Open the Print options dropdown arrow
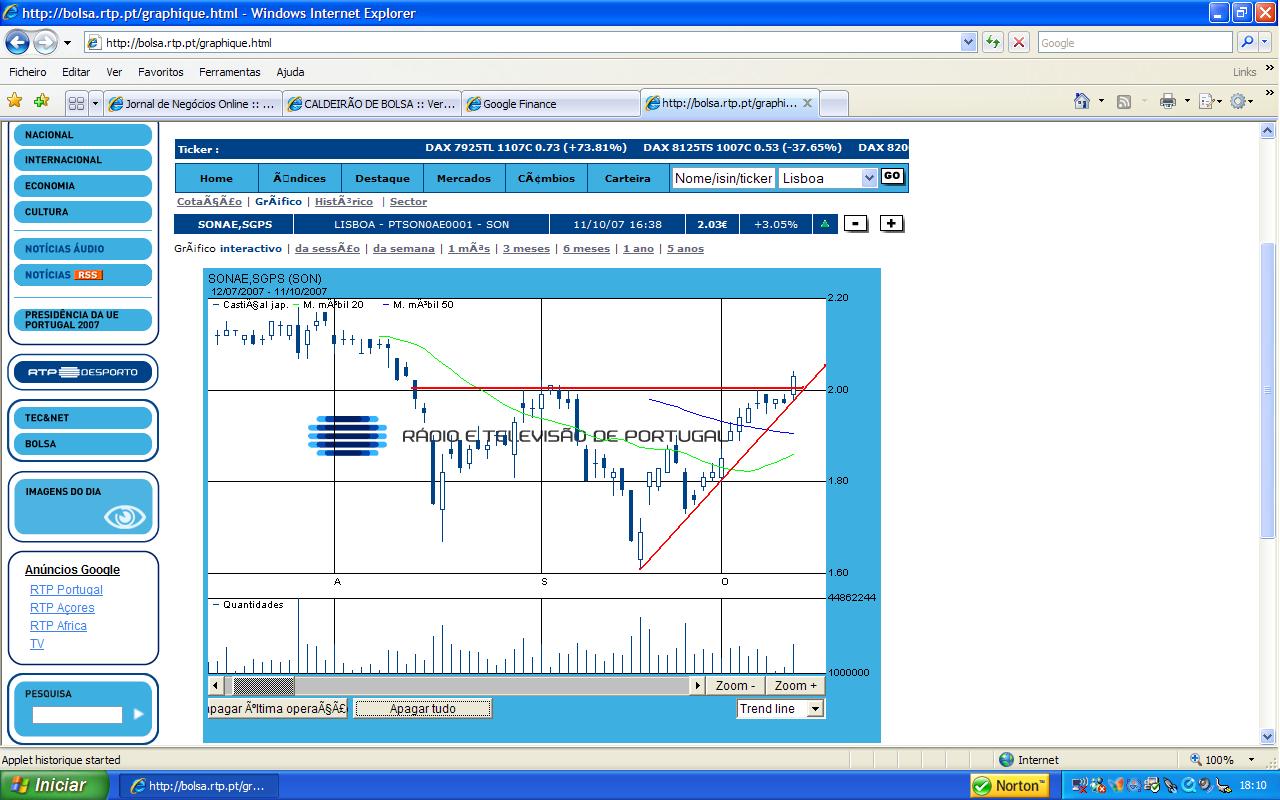 [1186, 101]
